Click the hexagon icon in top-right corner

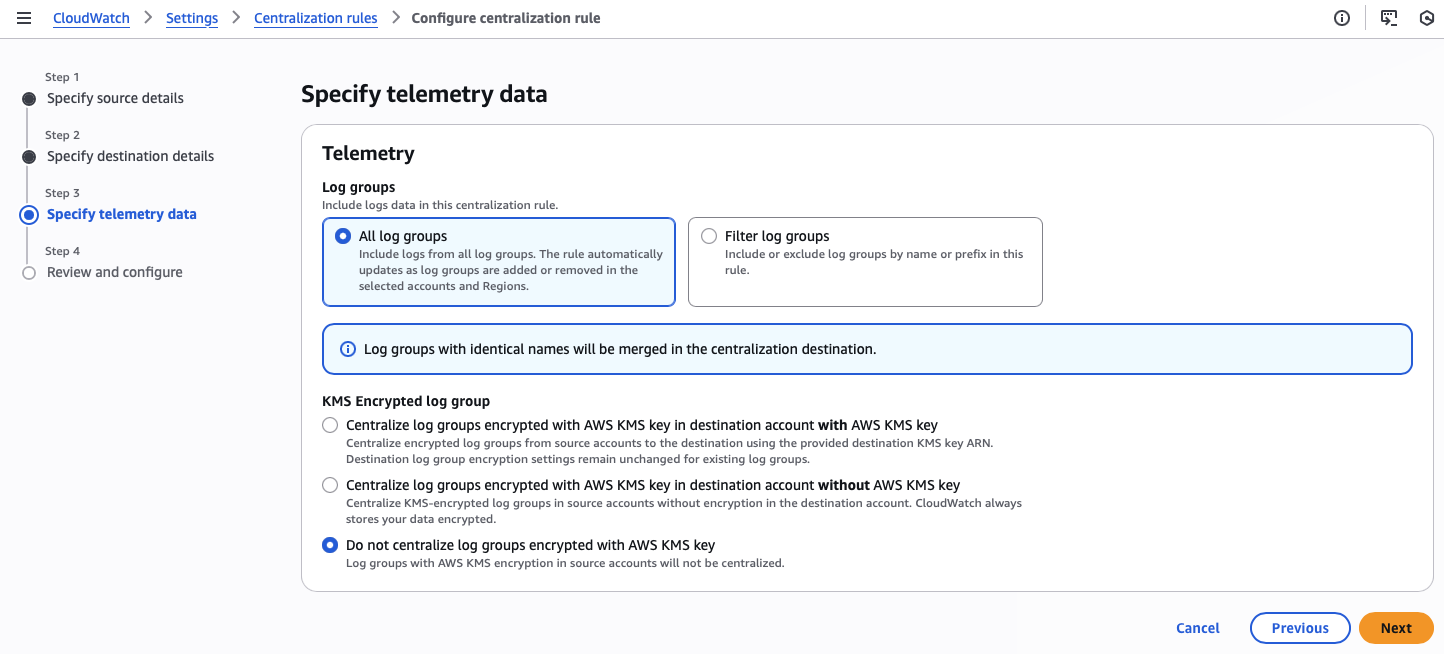(1427, 18)
